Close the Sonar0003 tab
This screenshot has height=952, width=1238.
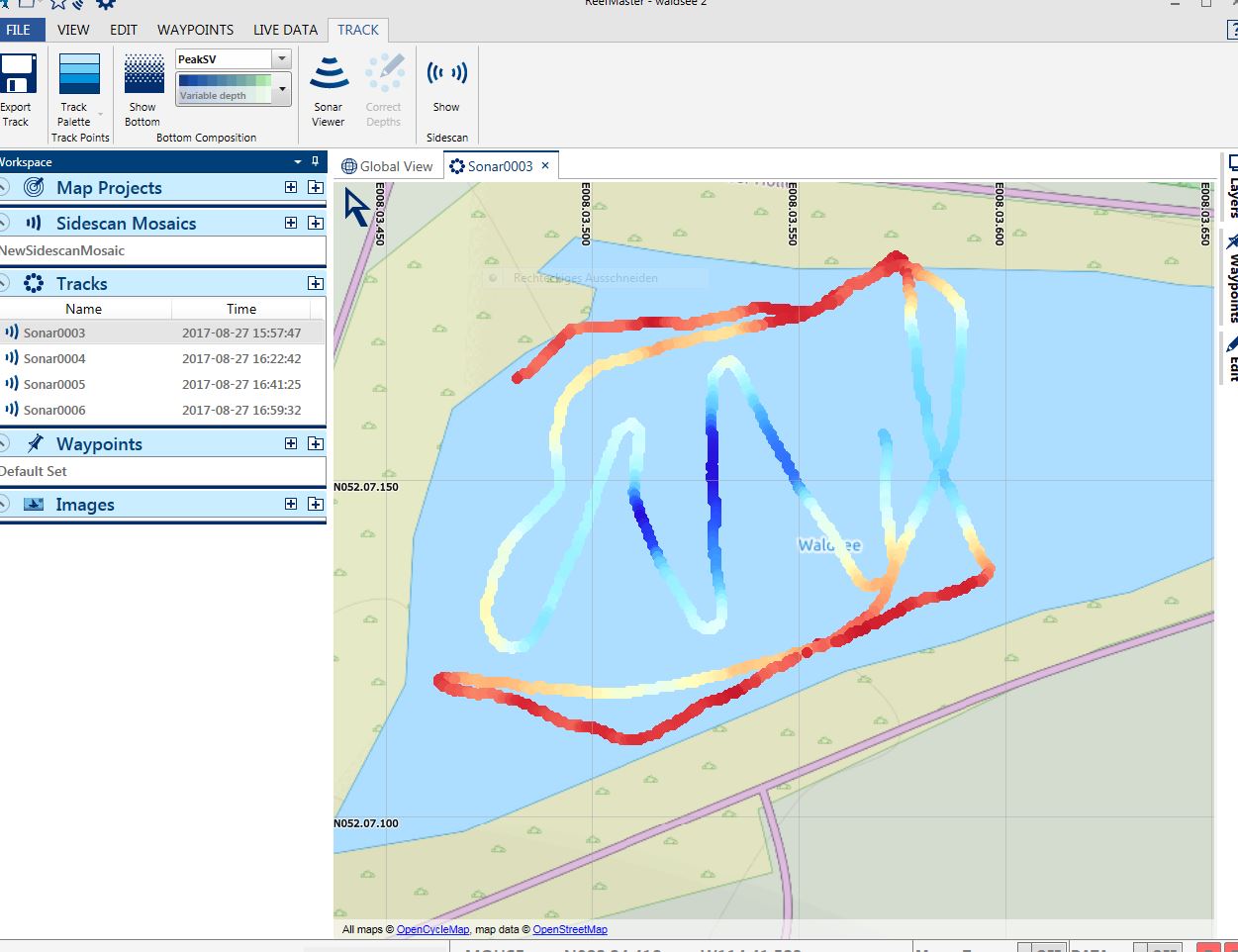point(545,165)
